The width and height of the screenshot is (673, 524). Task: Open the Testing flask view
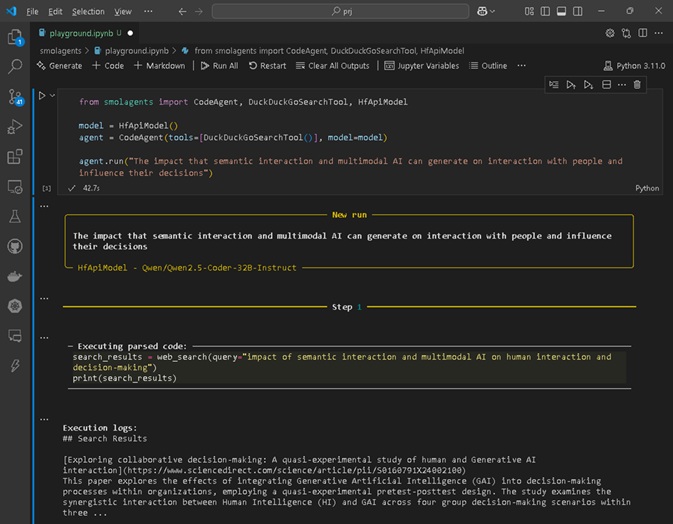tap(15, 216)
